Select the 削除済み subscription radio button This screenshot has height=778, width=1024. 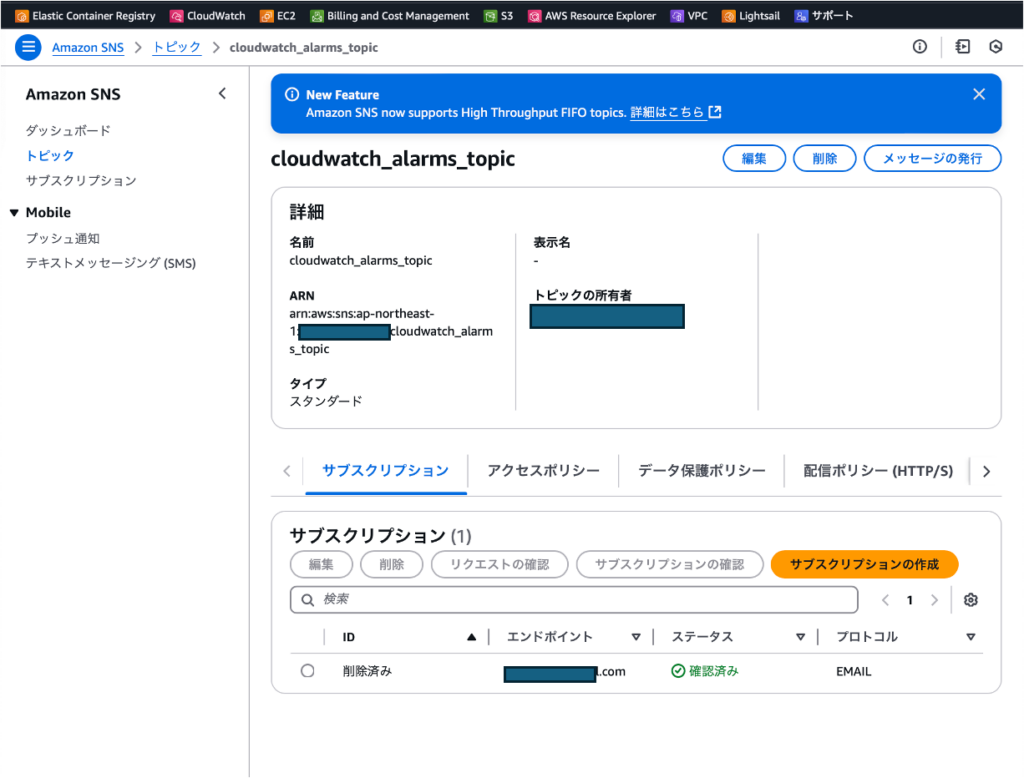(x=308, y=671)
